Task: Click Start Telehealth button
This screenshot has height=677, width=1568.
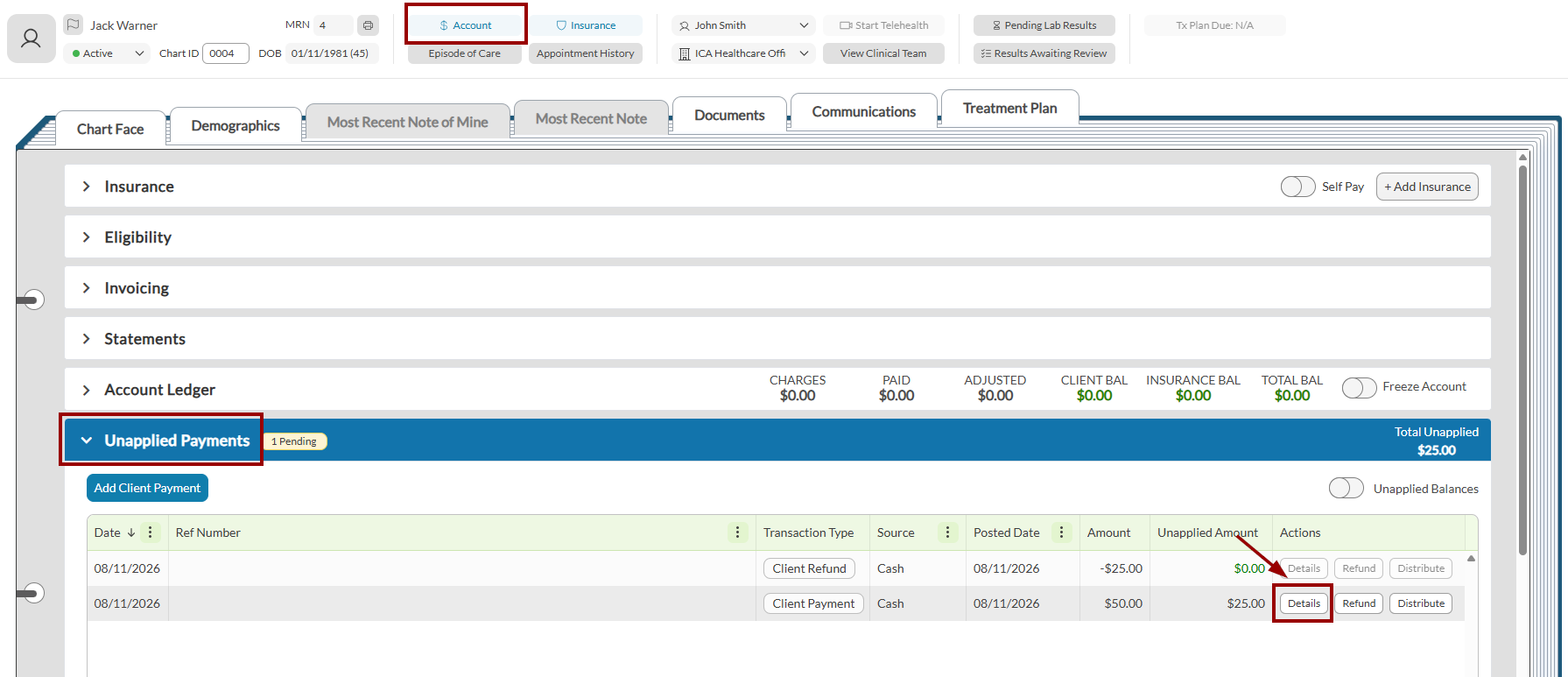Action: [x=883, y=25]
